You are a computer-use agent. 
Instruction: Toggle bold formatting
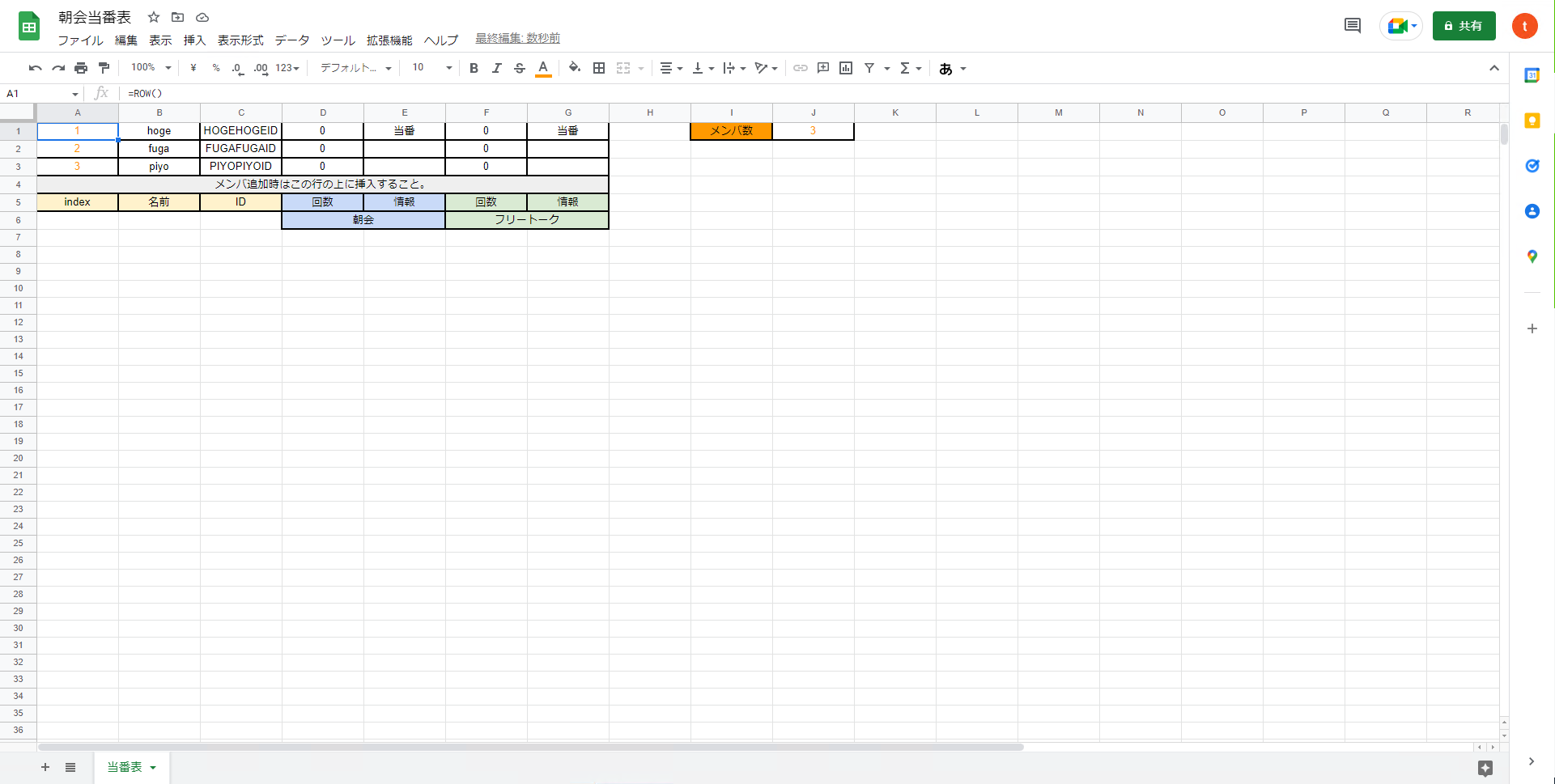pyautogui.click(x=474, y=69)
